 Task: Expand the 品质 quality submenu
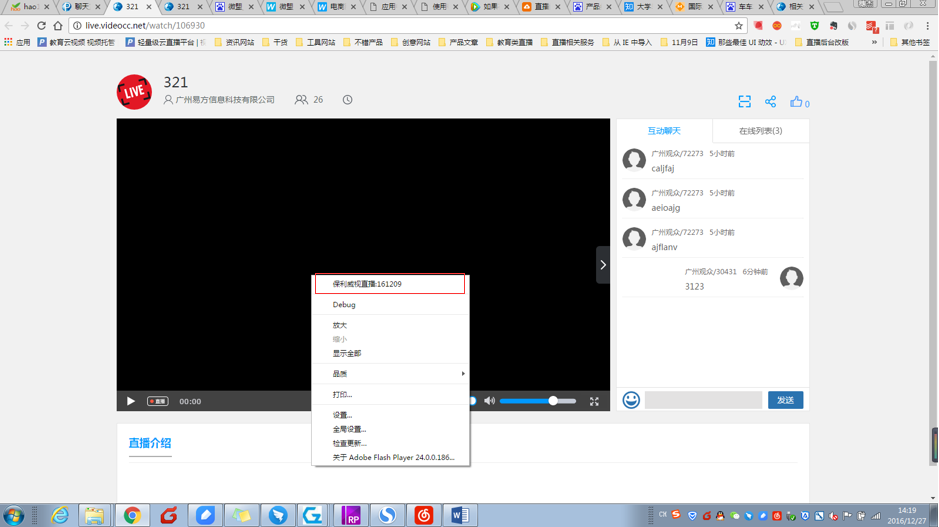coord(390,374)
